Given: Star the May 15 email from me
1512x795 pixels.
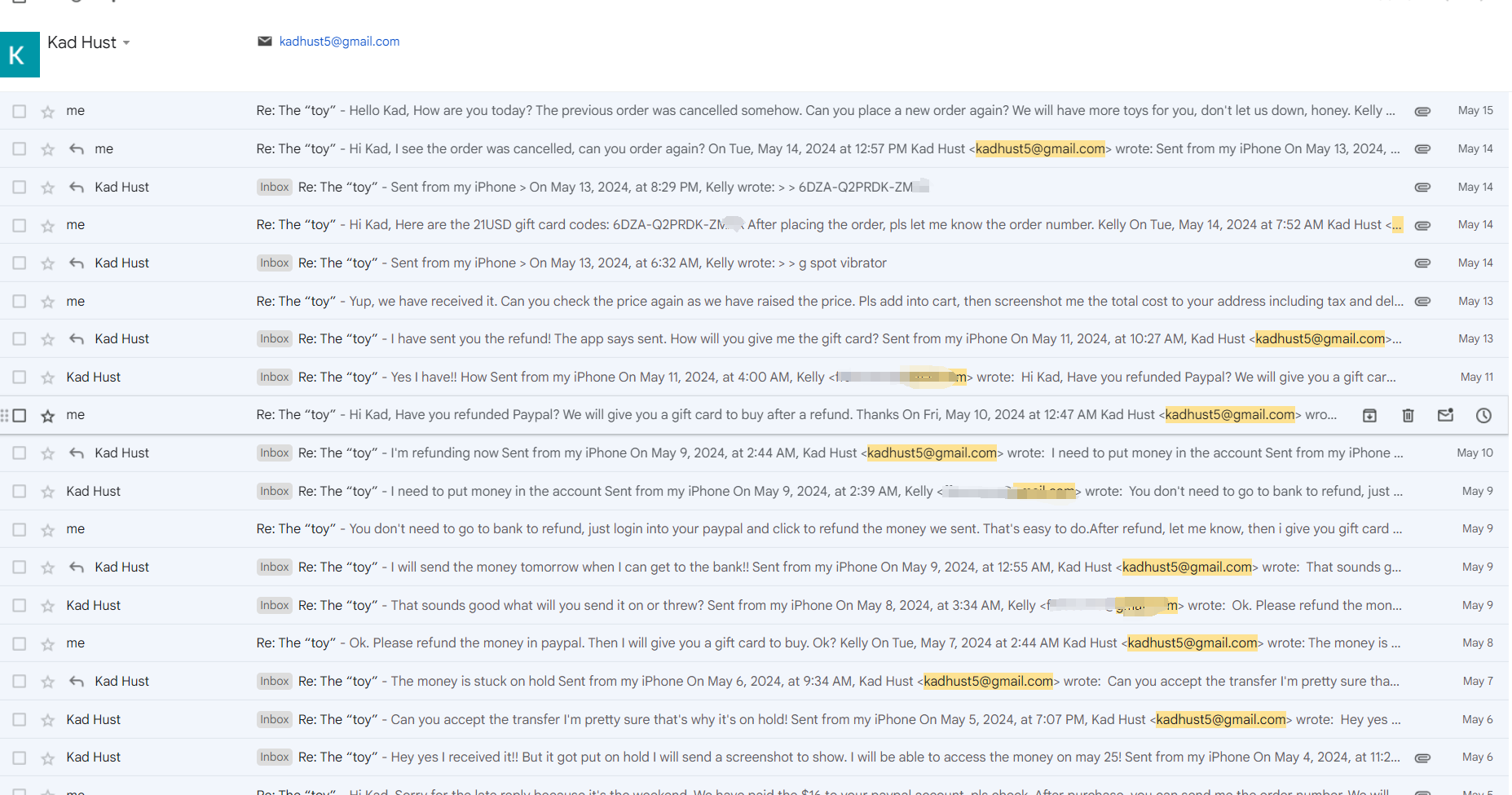Looking at the screenshot, I should pyautogui.click(x=48, y=112).
